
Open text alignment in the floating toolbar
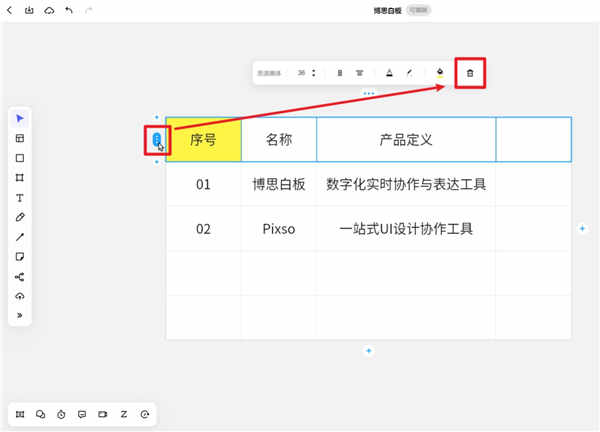[359, 73]
